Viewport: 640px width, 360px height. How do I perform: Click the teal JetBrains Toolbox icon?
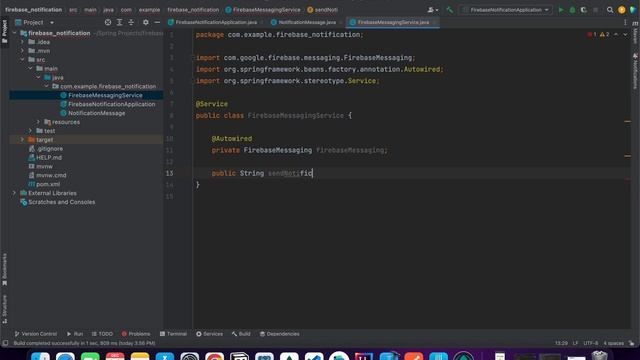(633, 10)
